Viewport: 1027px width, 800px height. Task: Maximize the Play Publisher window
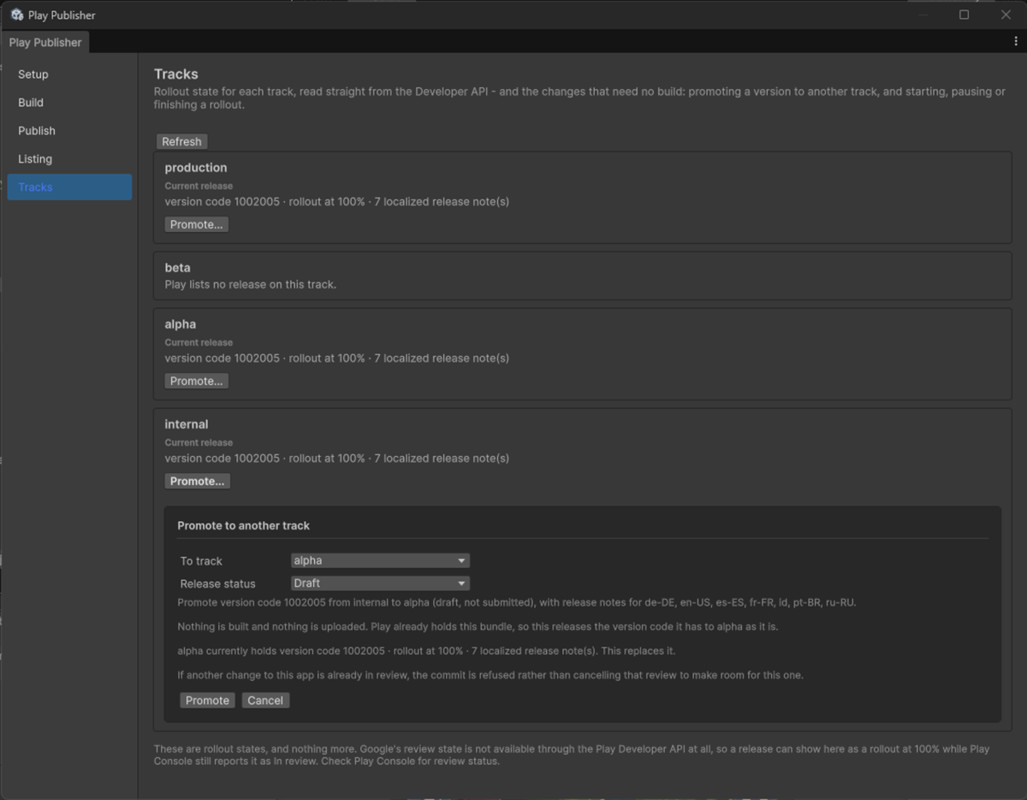(963, 14)
